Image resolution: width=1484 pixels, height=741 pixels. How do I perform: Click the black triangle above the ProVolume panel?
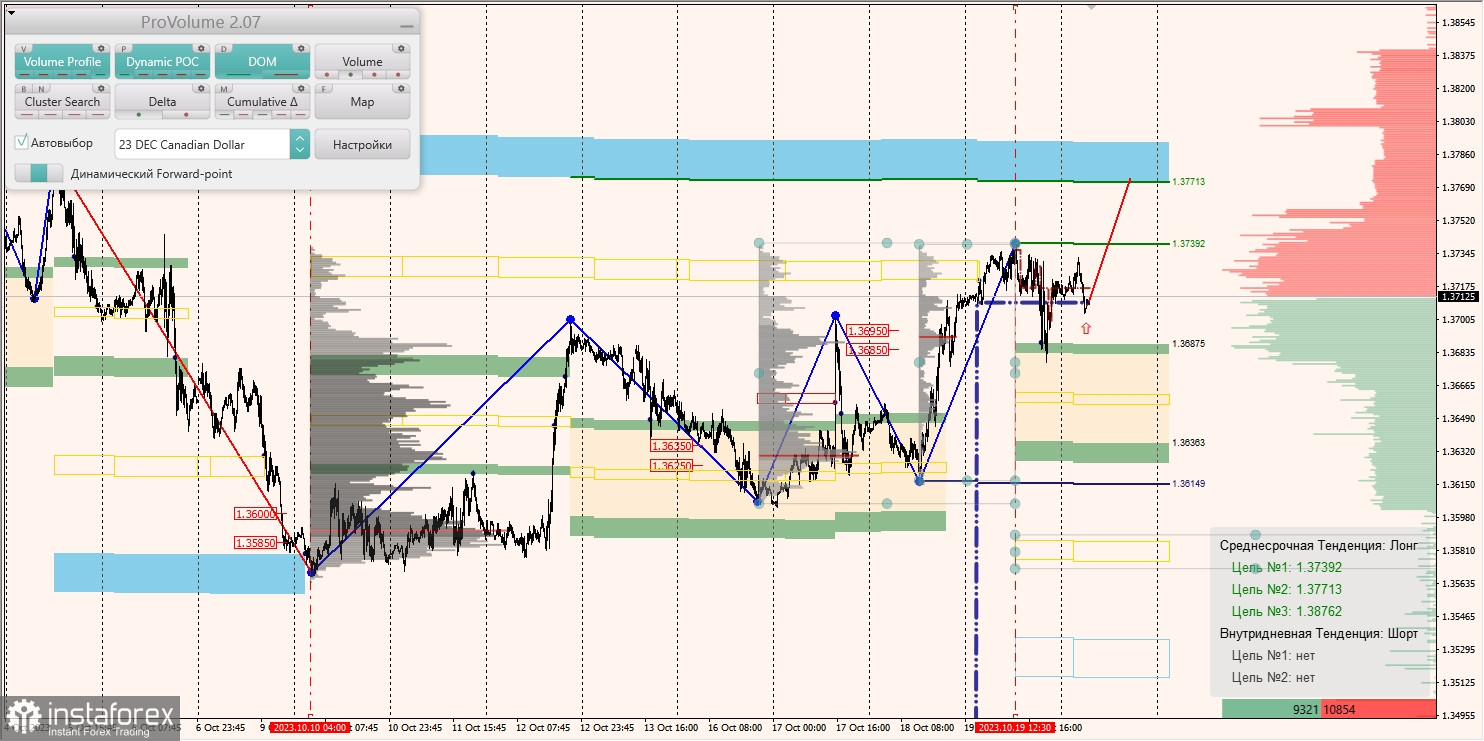coord(11,13)
